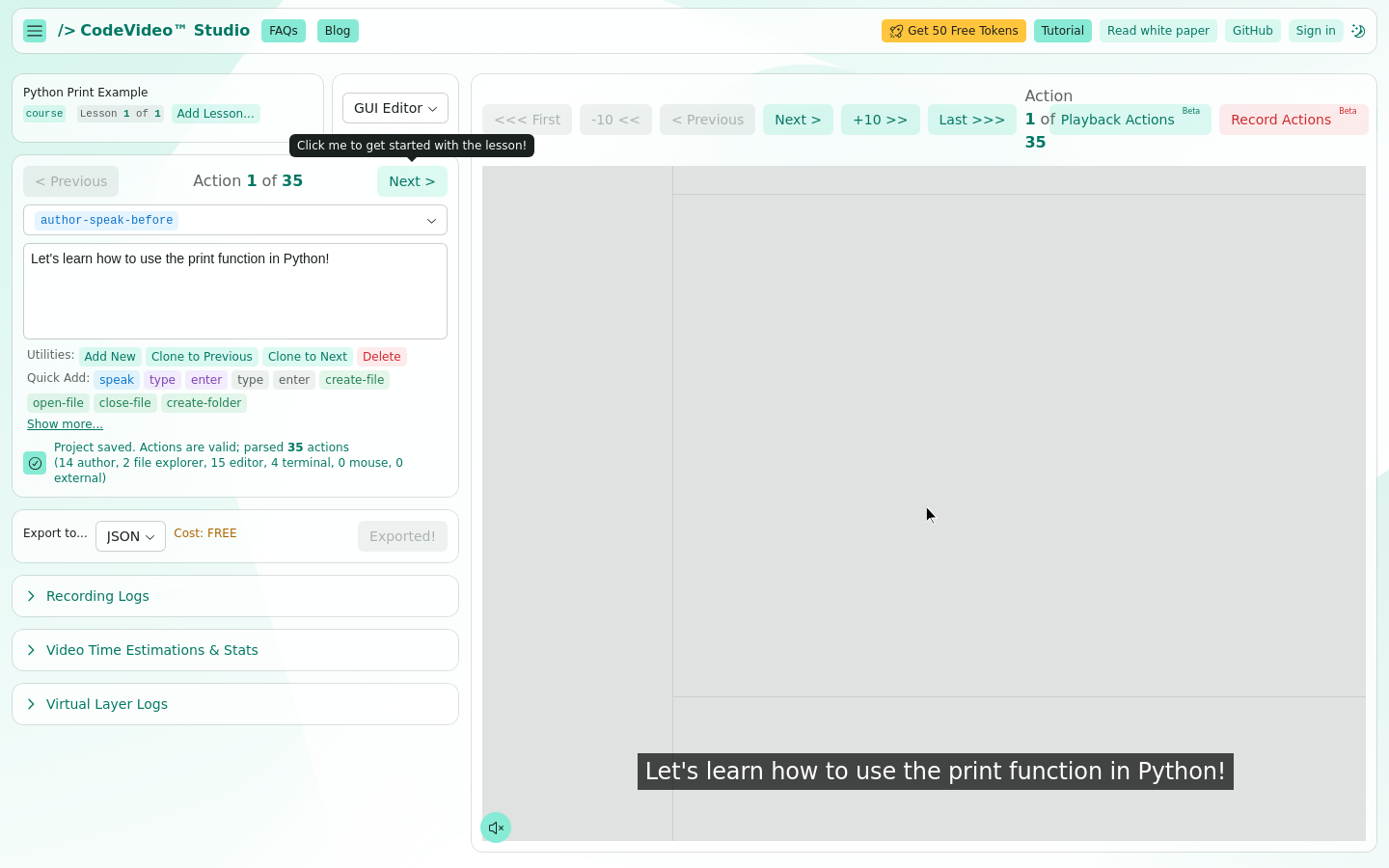The height and width of the screenshot is (868, 1389).
Task: Quick add the gray type action
Action: [x=251, y=380]
